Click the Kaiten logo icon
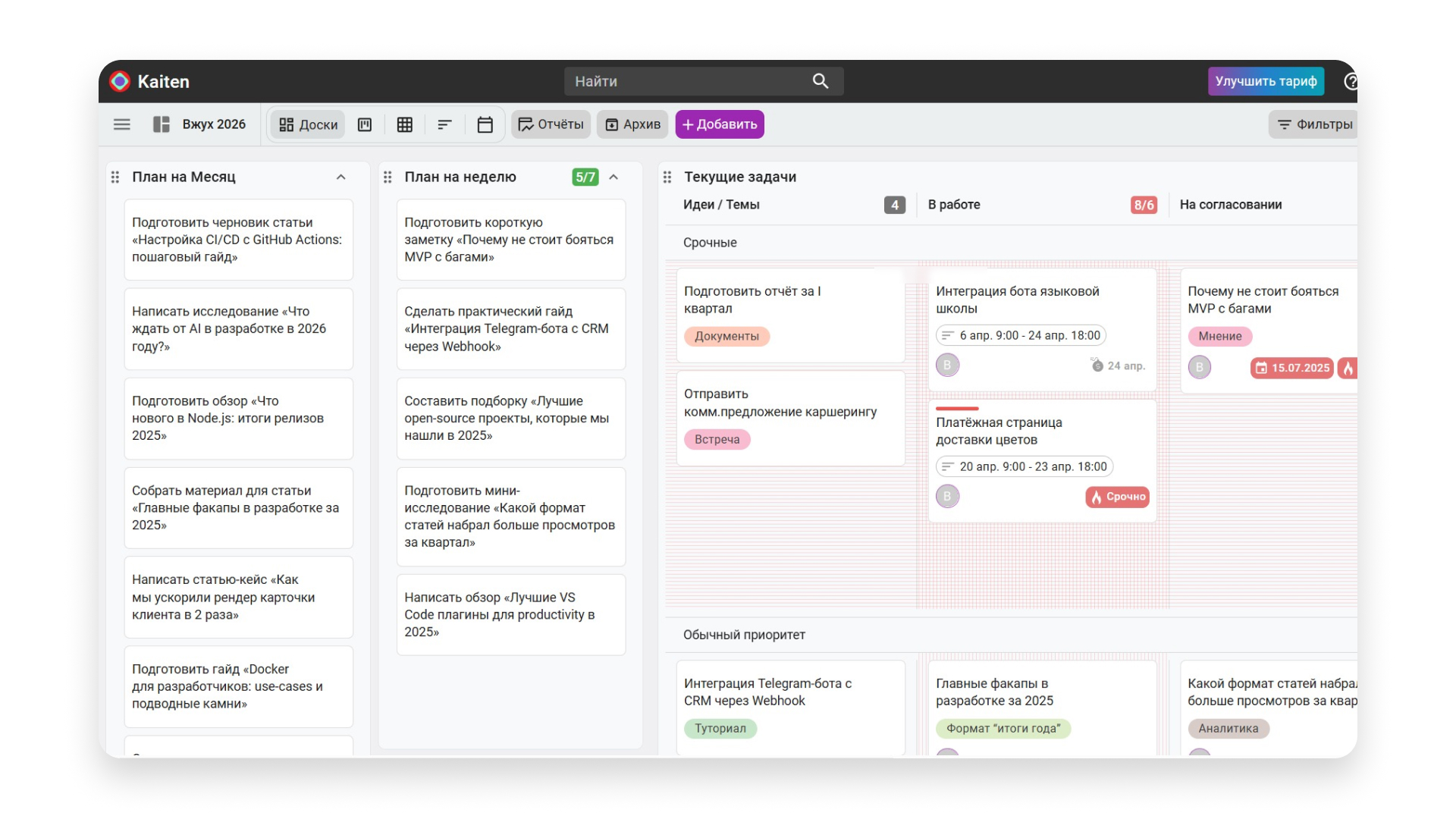This screenshot has width=1456, height=819. point(120,81)
